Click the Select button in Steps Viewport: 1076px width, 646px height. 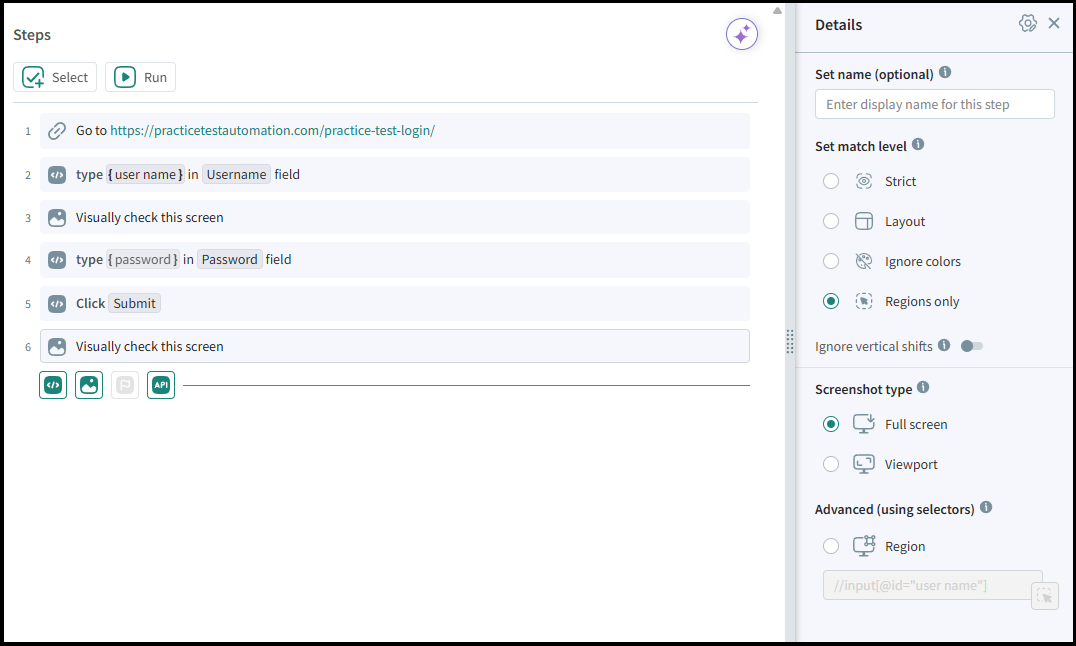pyautogui.click(x=55, y=77)
